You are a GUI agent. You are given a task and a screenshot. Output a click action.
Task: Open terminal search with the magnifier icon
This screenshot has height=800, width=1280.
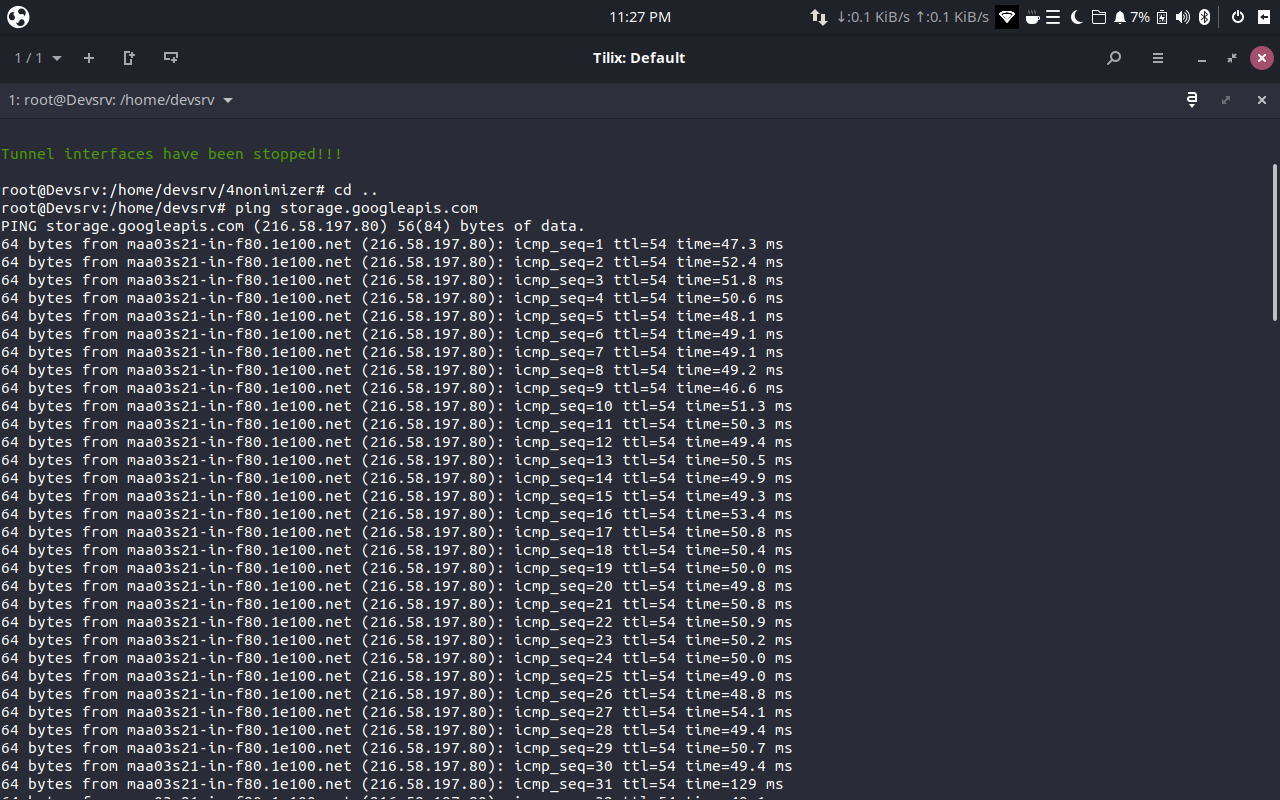(x=1113, y=58)
